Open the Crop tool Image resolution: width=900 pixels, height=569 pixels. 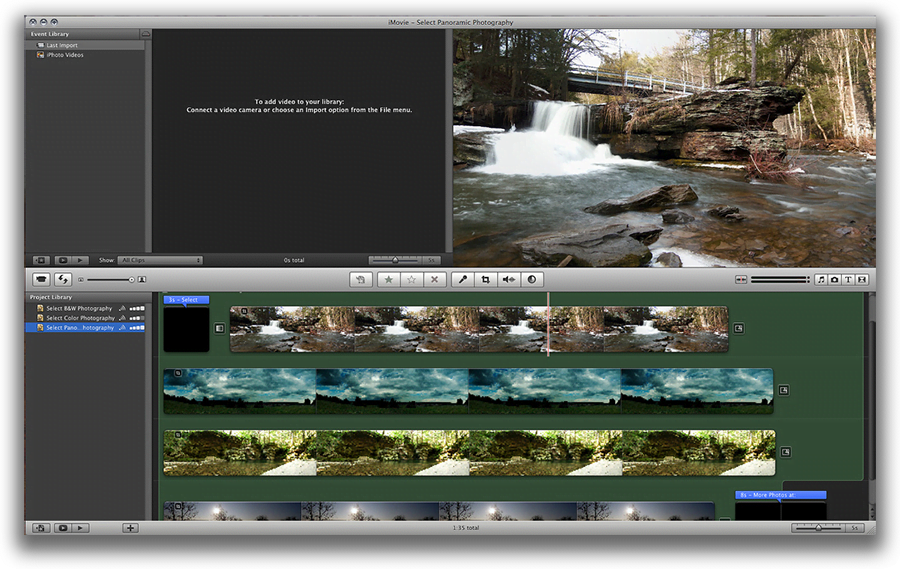[486, 280]
